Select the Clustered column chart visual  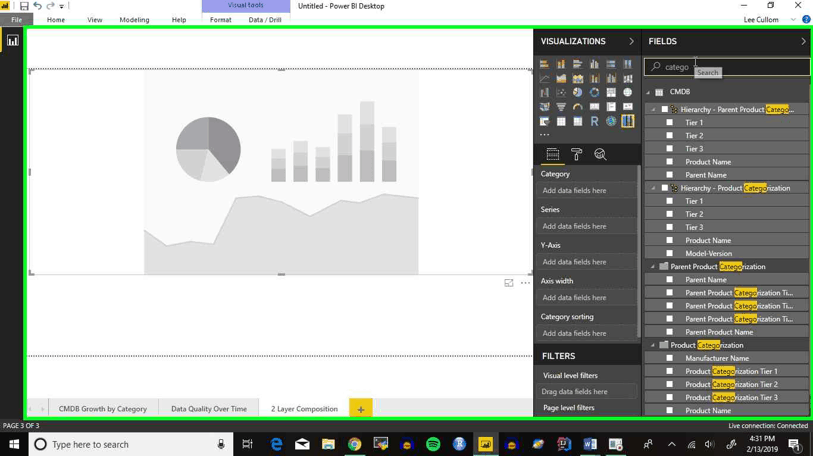tap(594, 64)
